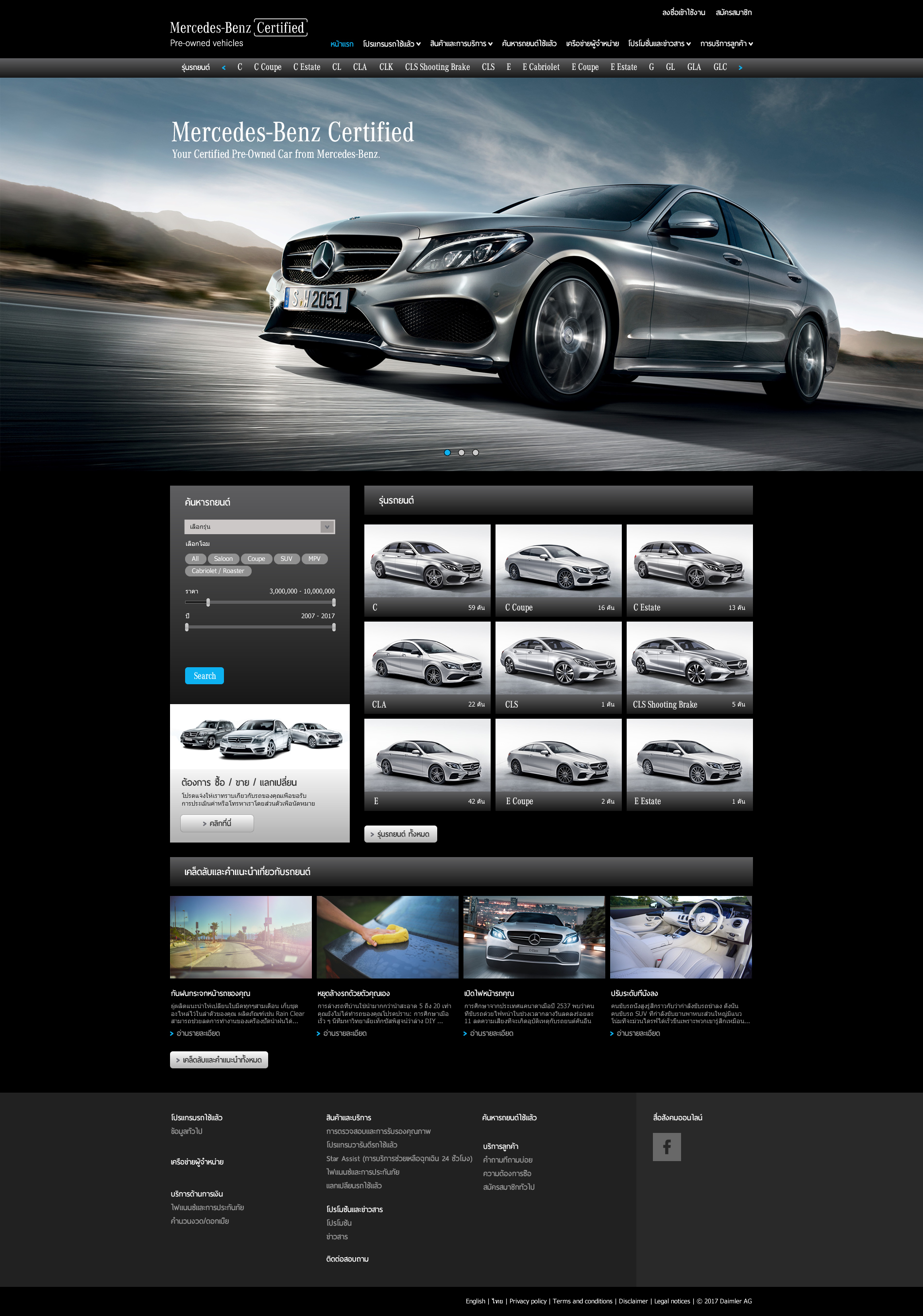Open the ค้นหารถยนต์ใช้แล้ว menu item

(x=529, y=44)
